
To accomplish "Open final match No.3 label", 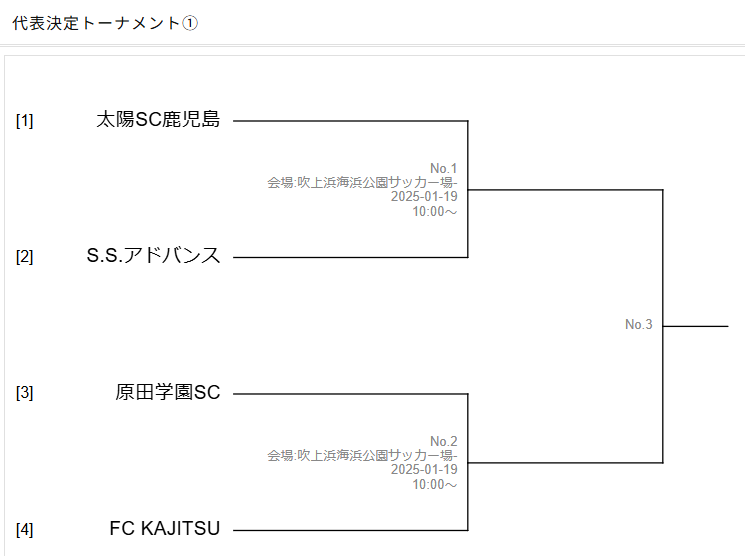I will [639, 324].
